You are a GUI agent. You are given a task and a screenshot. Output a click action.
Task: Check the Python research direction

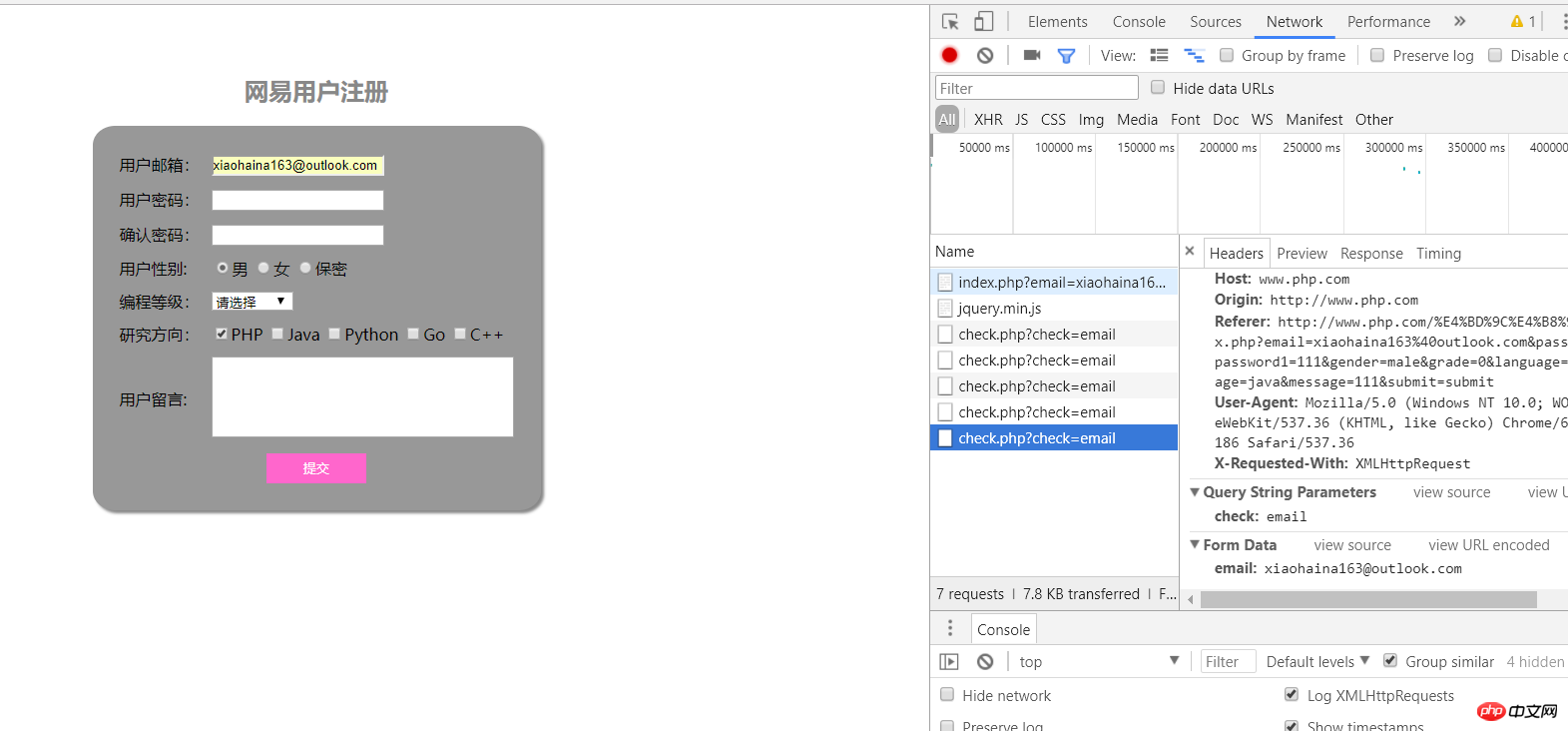coord(334,334)
